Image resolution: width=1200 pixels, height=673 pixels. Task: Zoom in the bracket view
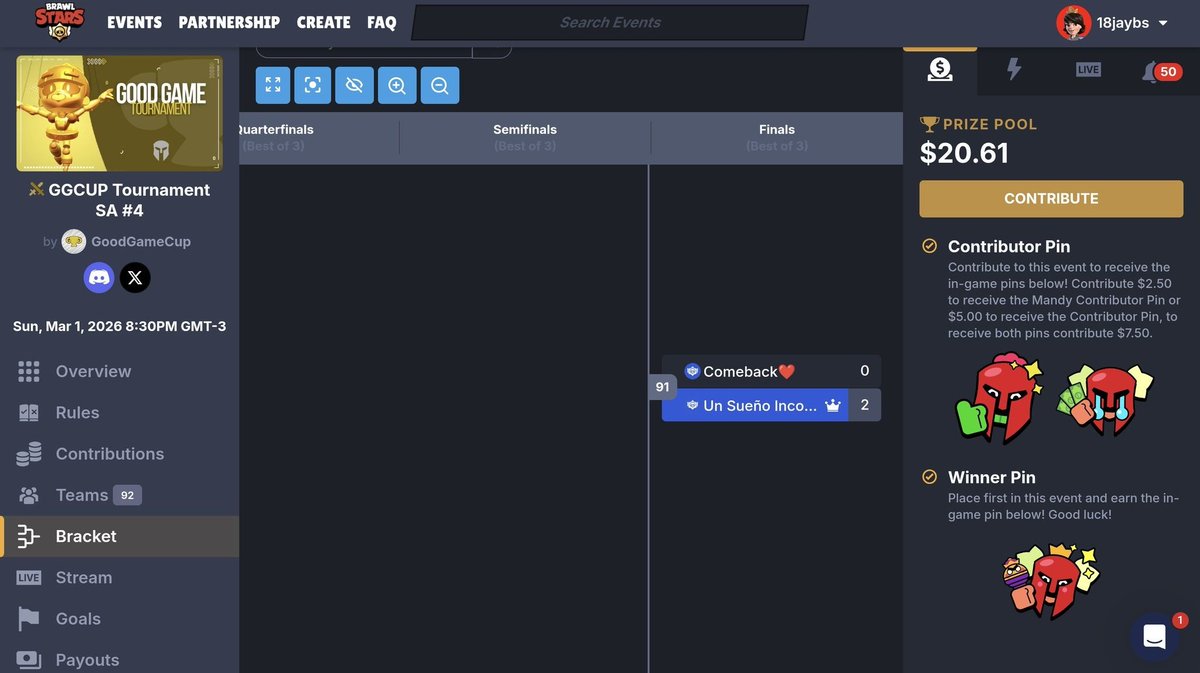[x=397, y=85]
